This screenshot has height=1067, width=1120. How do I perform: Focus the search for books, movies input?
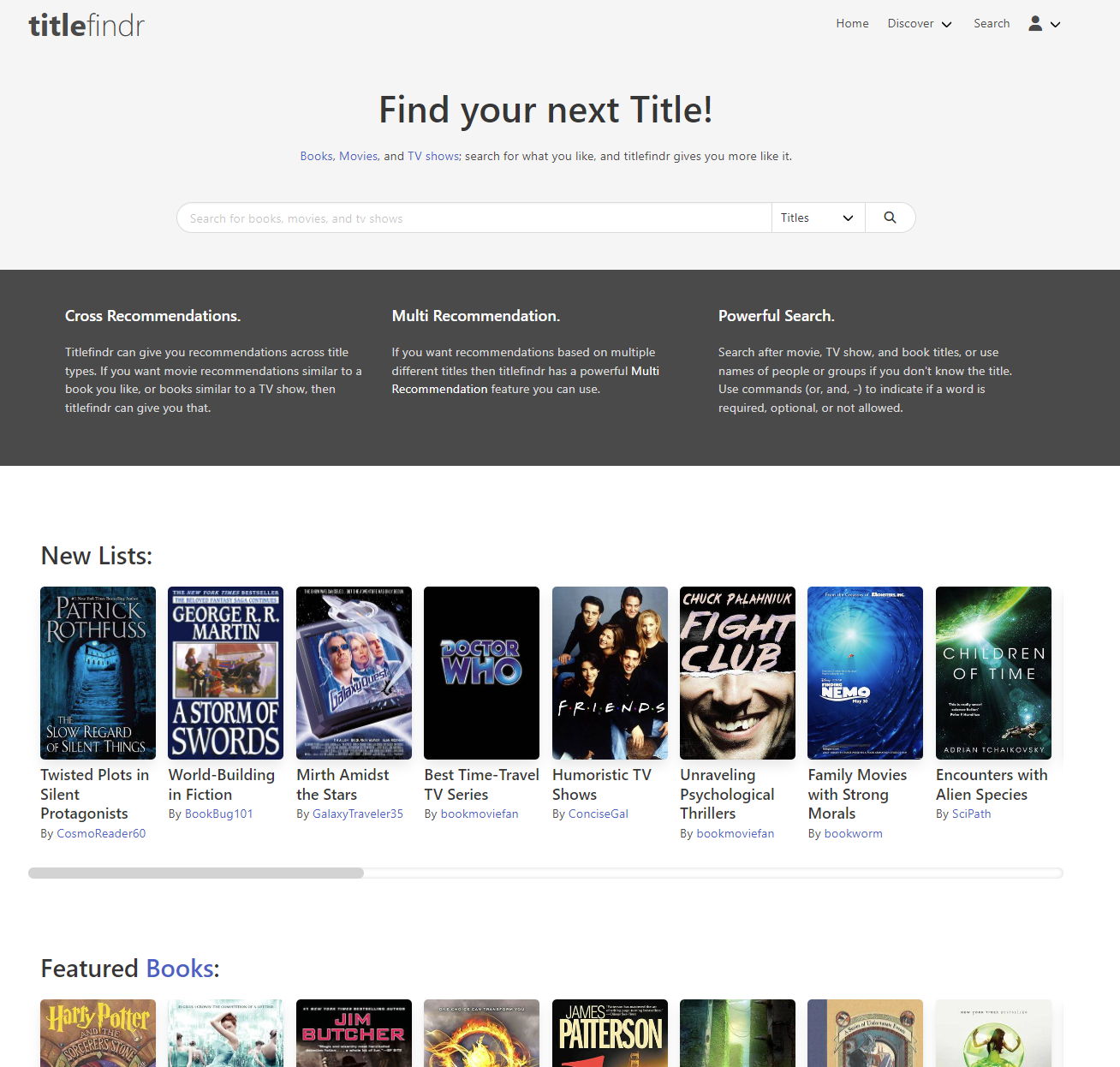(x=474, y=218)
